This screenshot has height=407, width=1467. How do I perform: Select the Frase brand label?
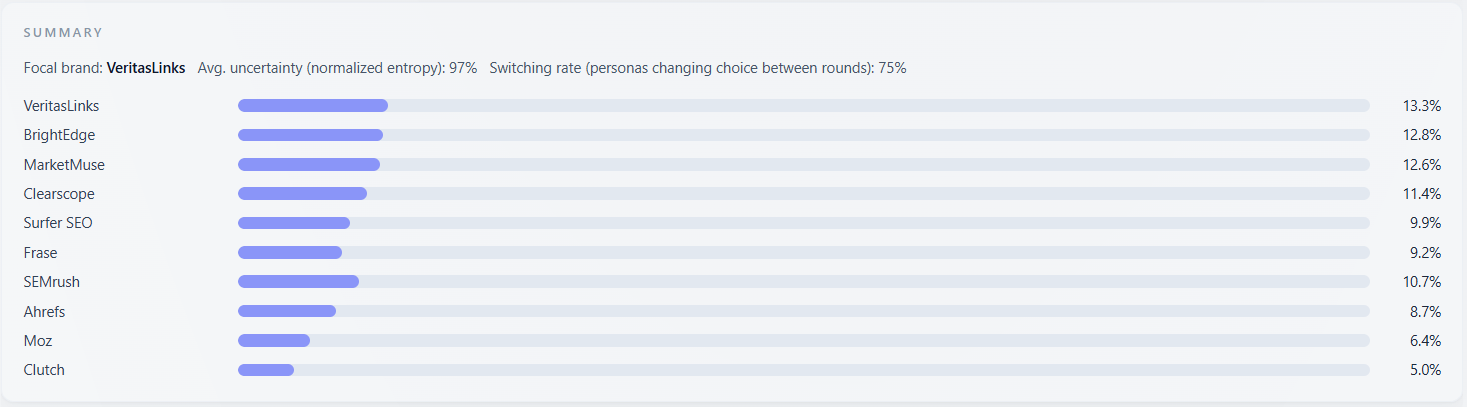pos(41,253)
